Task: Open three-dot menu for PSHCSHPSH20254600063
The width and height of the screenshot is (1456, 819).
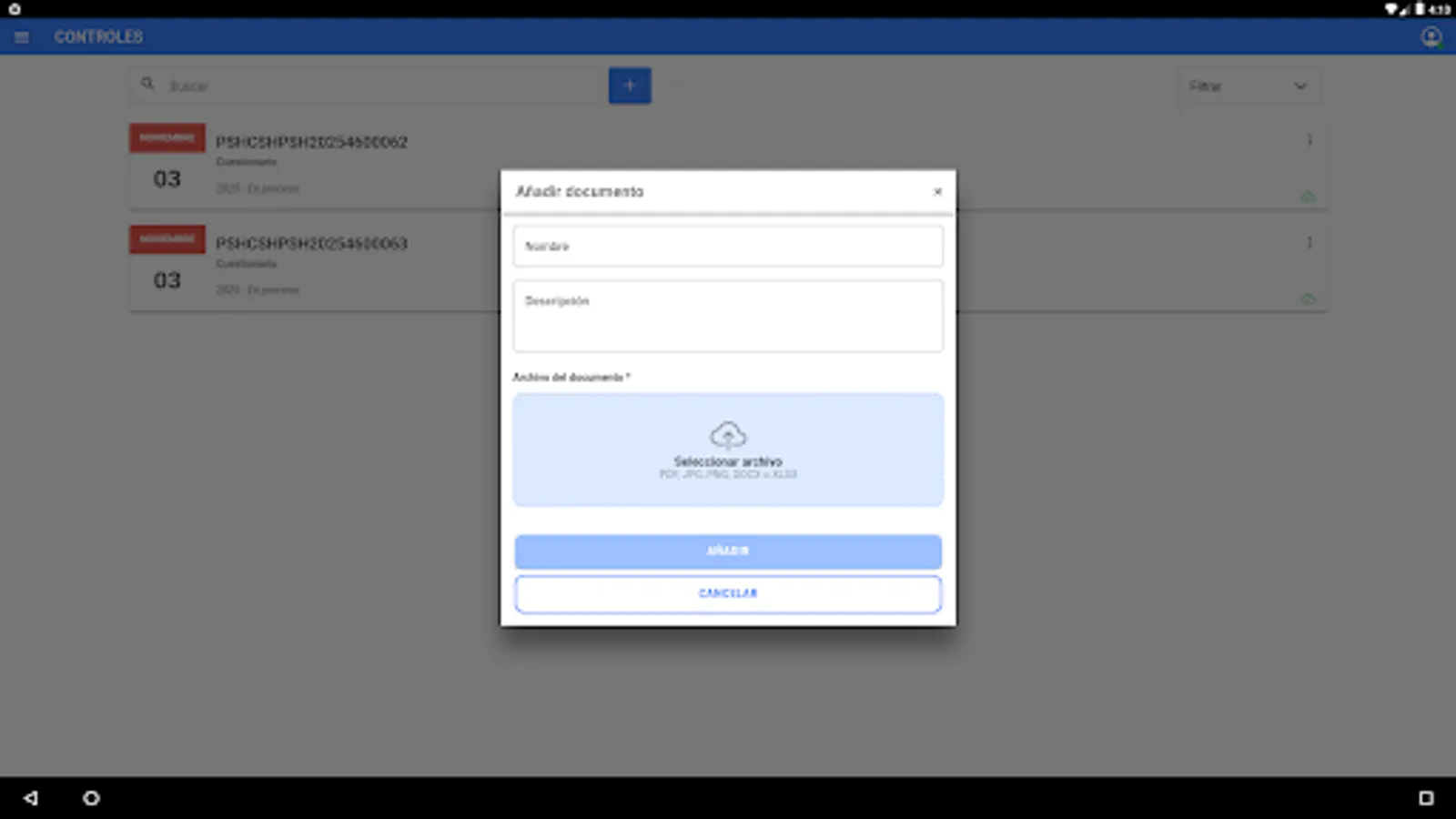Action: 1309,242
